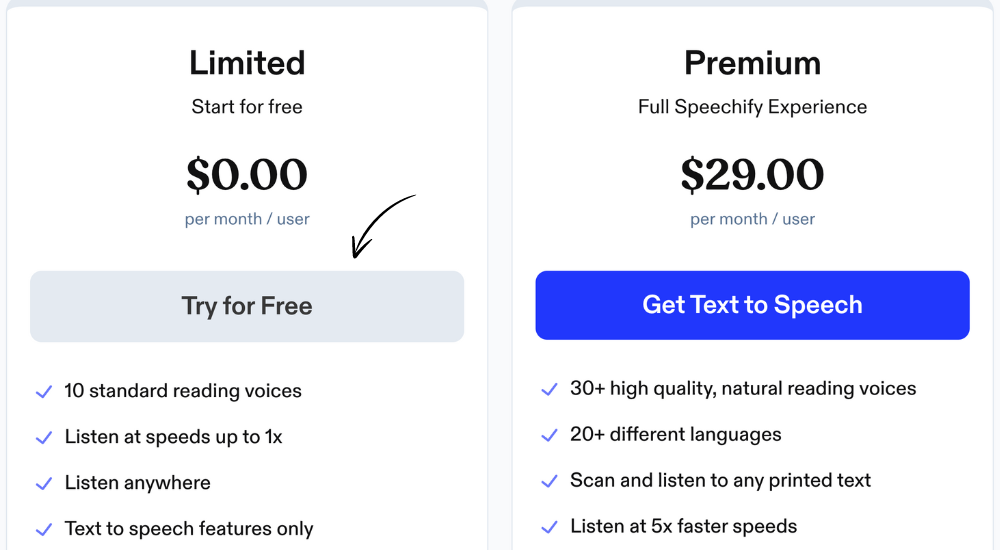Click checkmark beside Scan and listen feature

[x=549, y=481]
